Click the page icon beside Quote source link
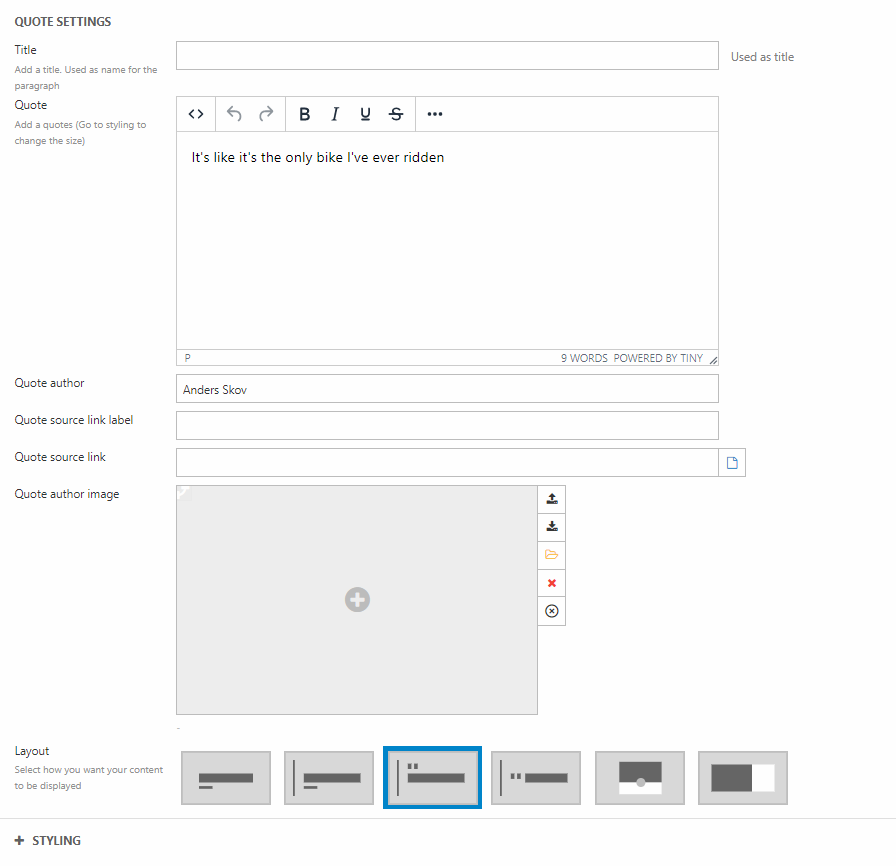 point(732,463)
